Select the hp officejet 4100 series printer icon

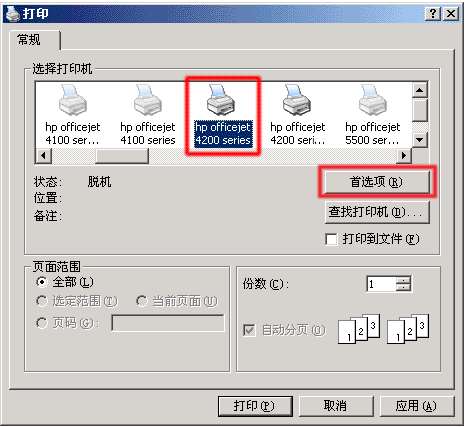pyautogui.click(x=148, y=99)
